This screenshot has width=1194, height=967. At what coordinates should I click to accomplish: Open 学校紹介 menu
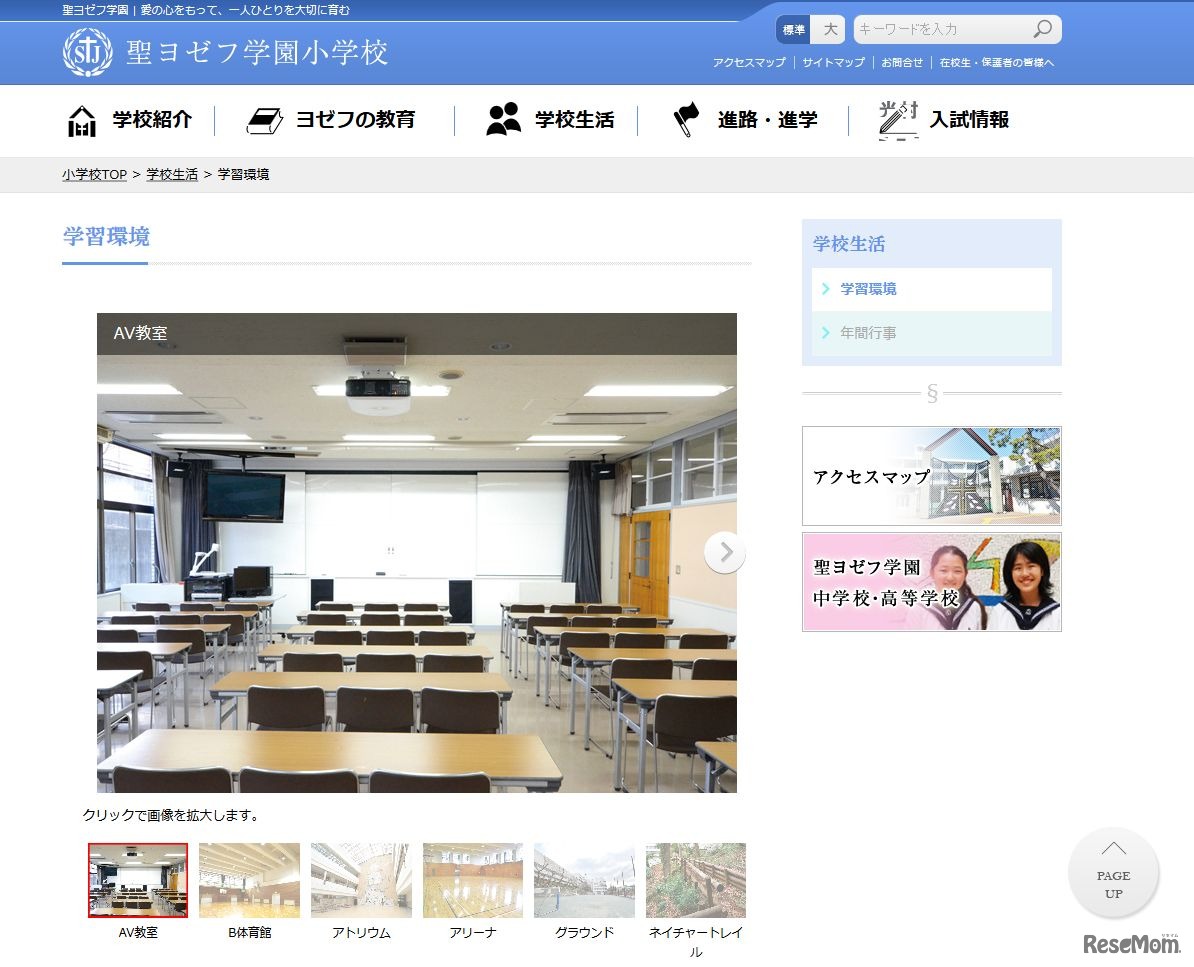(152, 120)
